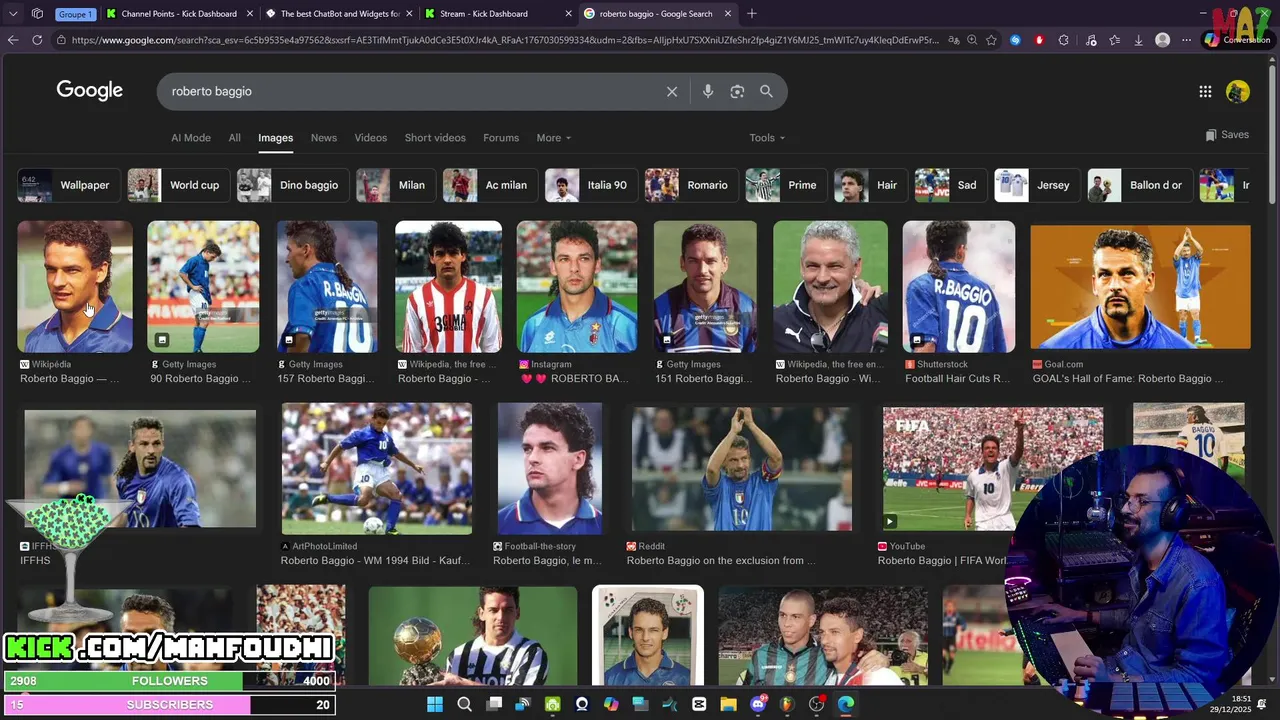This screenshot has height=720, width=1280.
Task: Filter images by Dino baggio chip
Action: (292, 185)
